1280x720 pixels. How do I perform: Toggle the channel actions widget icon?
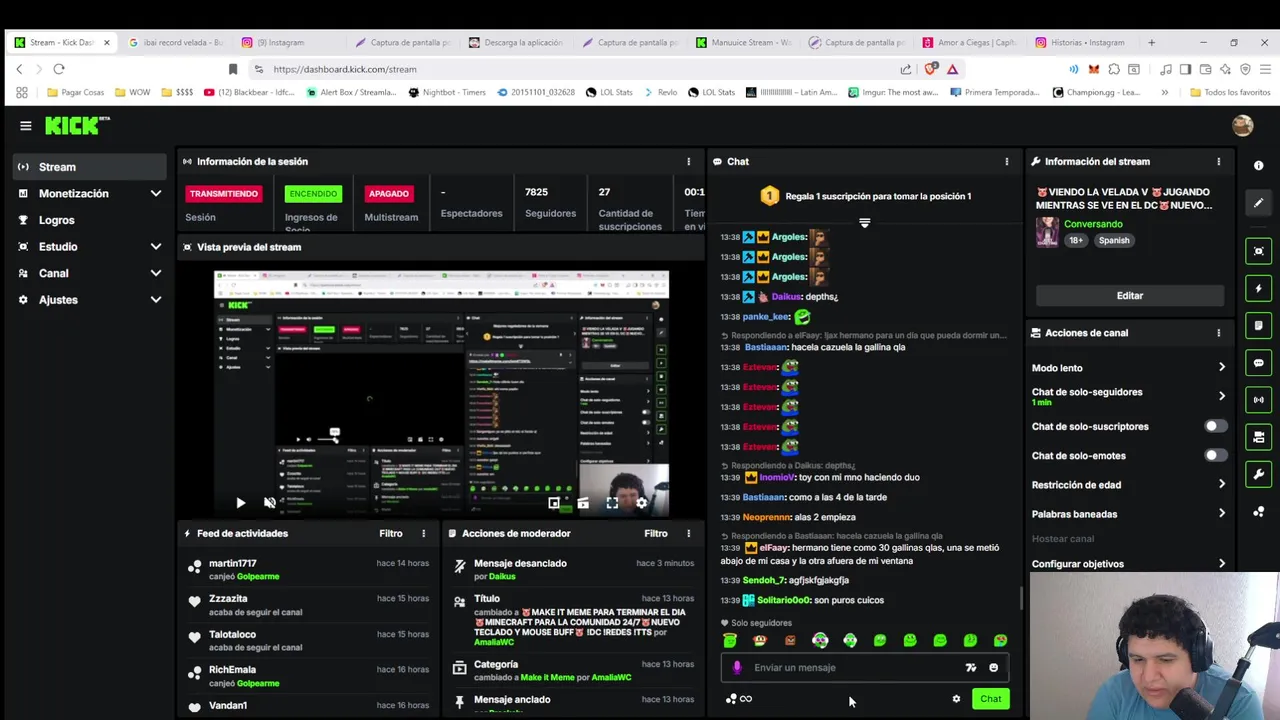tap(1259, 437)
